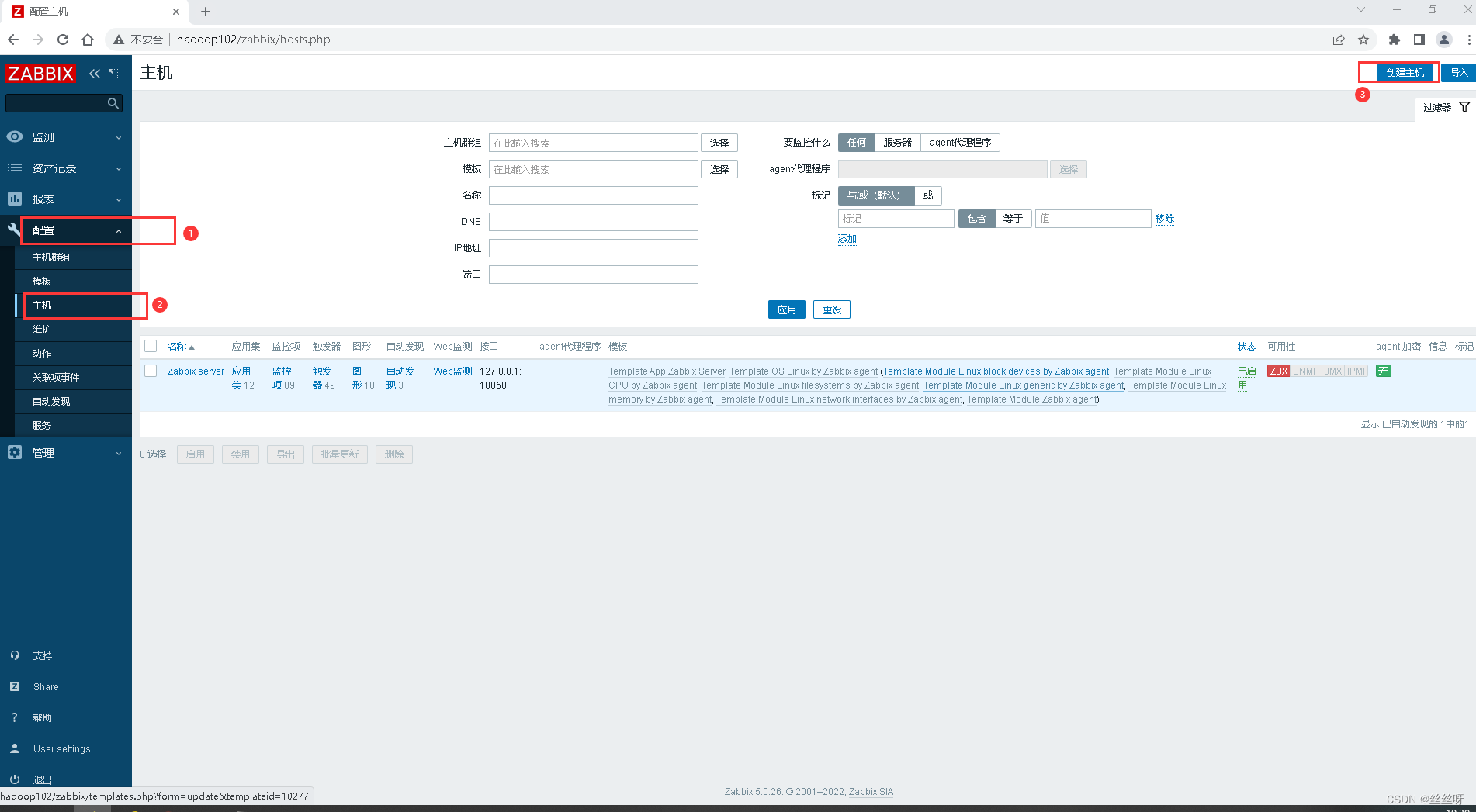Click the Zabbix logo

pyautogui.click(x=40, y=74)
